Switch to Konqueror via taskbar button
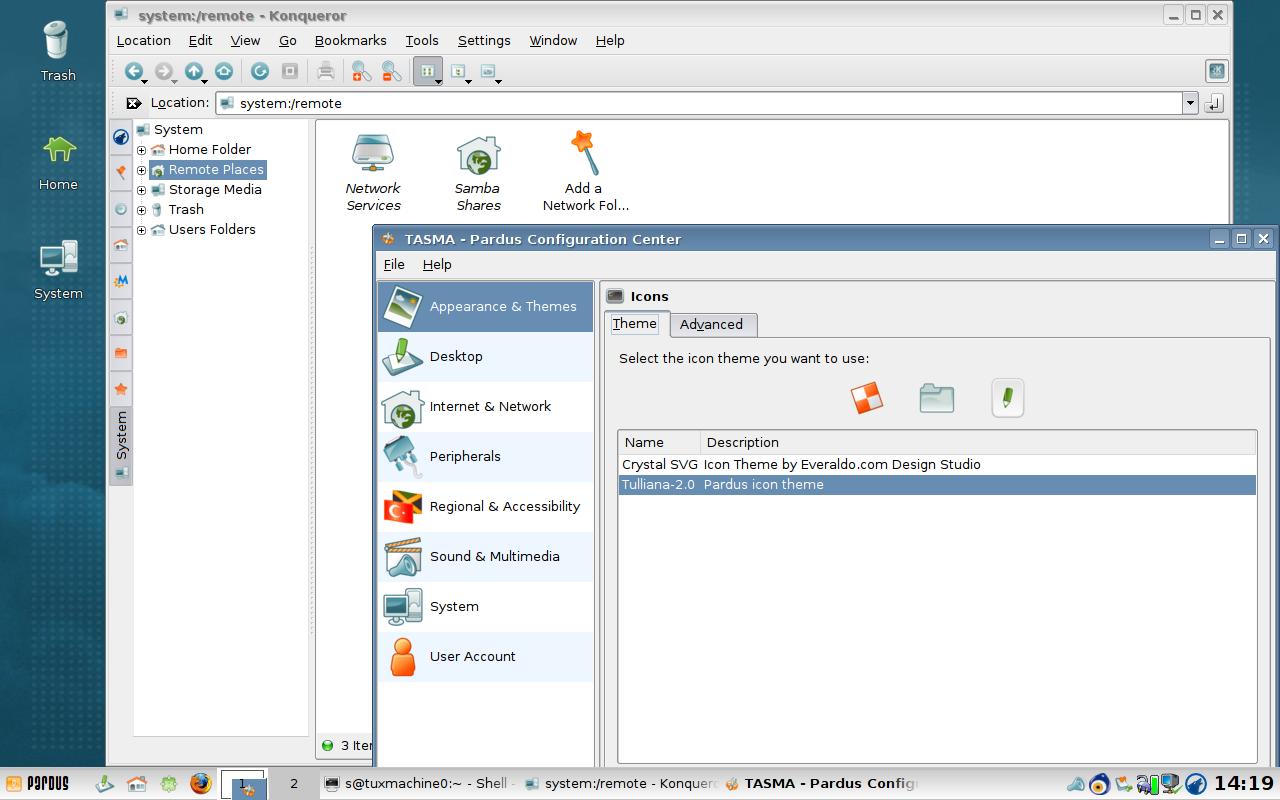This screenshot has height=800, width=1280. point(620,783)
